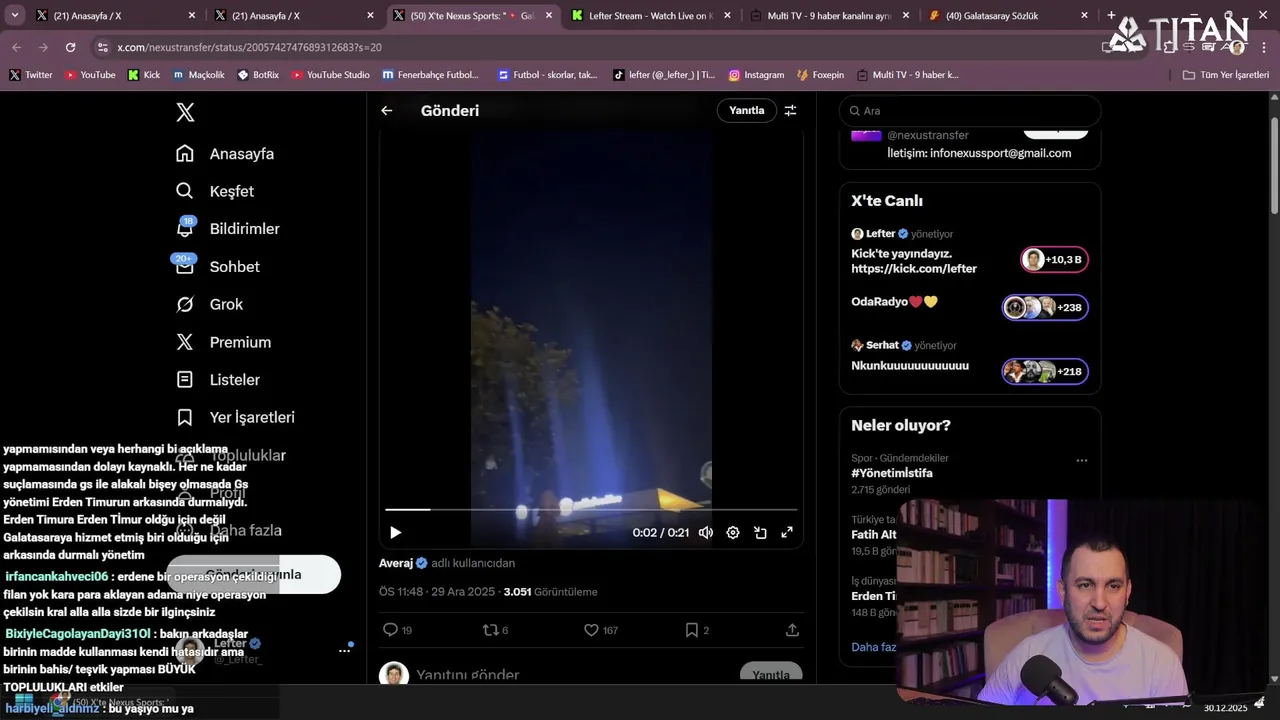This screenshot has height=720, width=1280.
Task: Open Instagram bookmark
Action: point(756,75)
